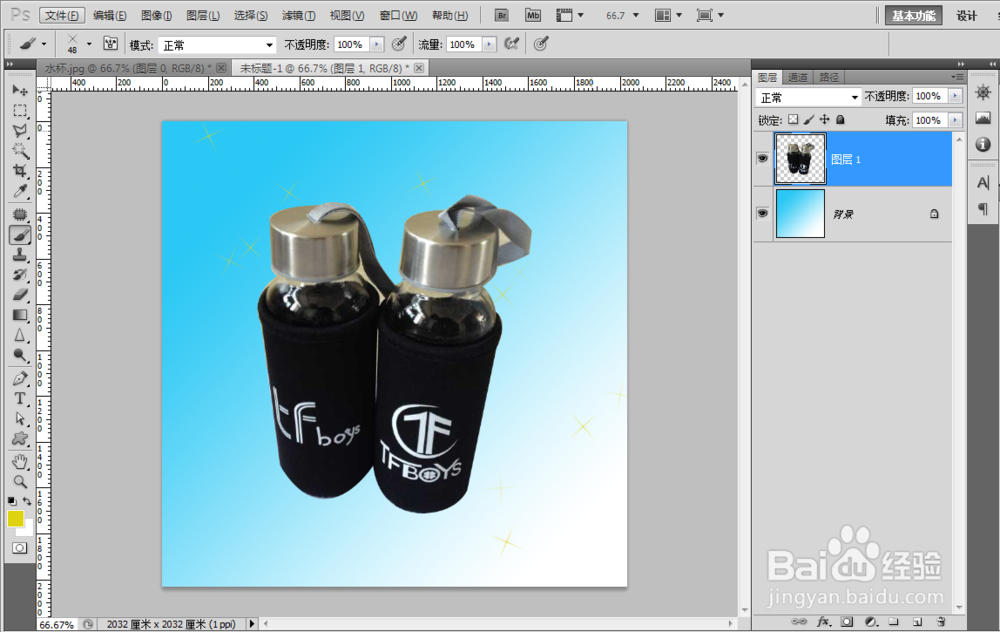Select the History Brush tool
Screen dimensions: 1000x632
tap(20, 275)
